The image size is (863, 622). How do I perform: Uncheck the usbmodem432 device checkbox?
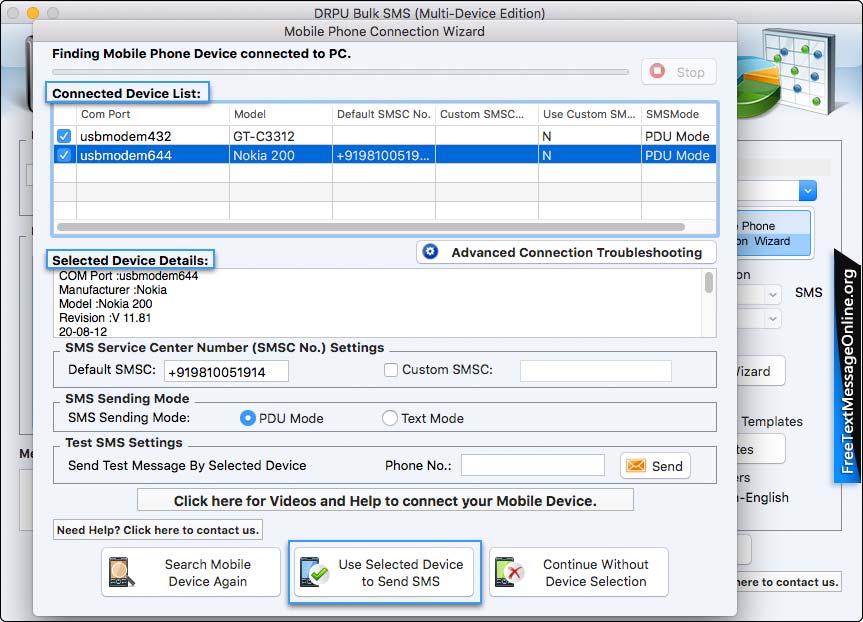coord(64,135)
